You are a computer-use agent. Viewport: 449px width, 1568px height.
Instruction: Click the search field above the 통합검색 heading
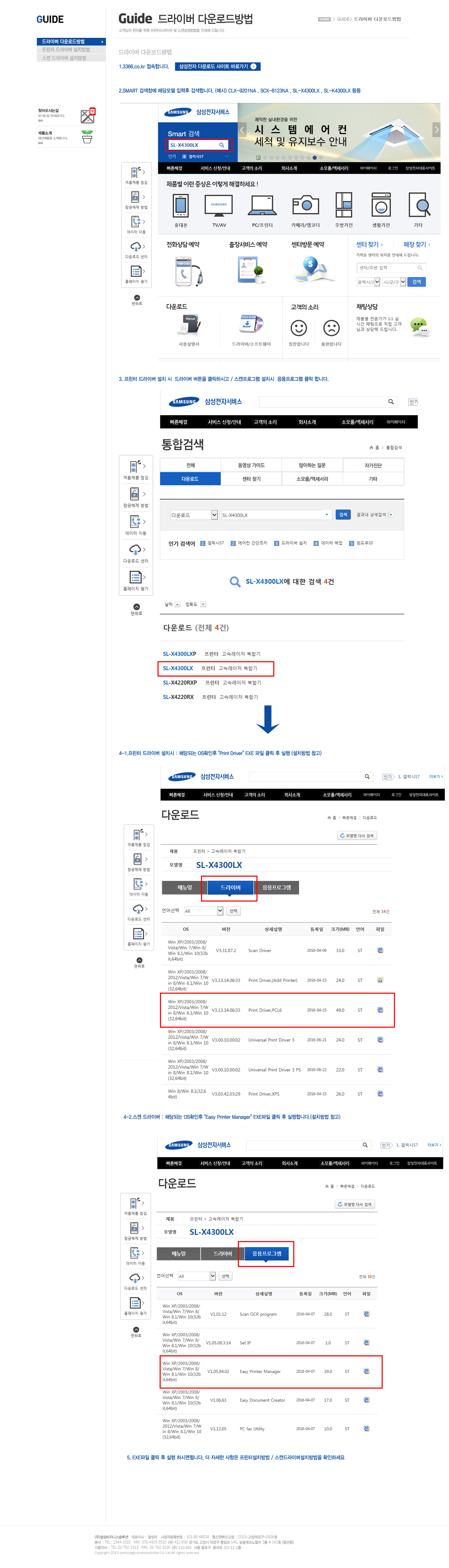point(328,402)
